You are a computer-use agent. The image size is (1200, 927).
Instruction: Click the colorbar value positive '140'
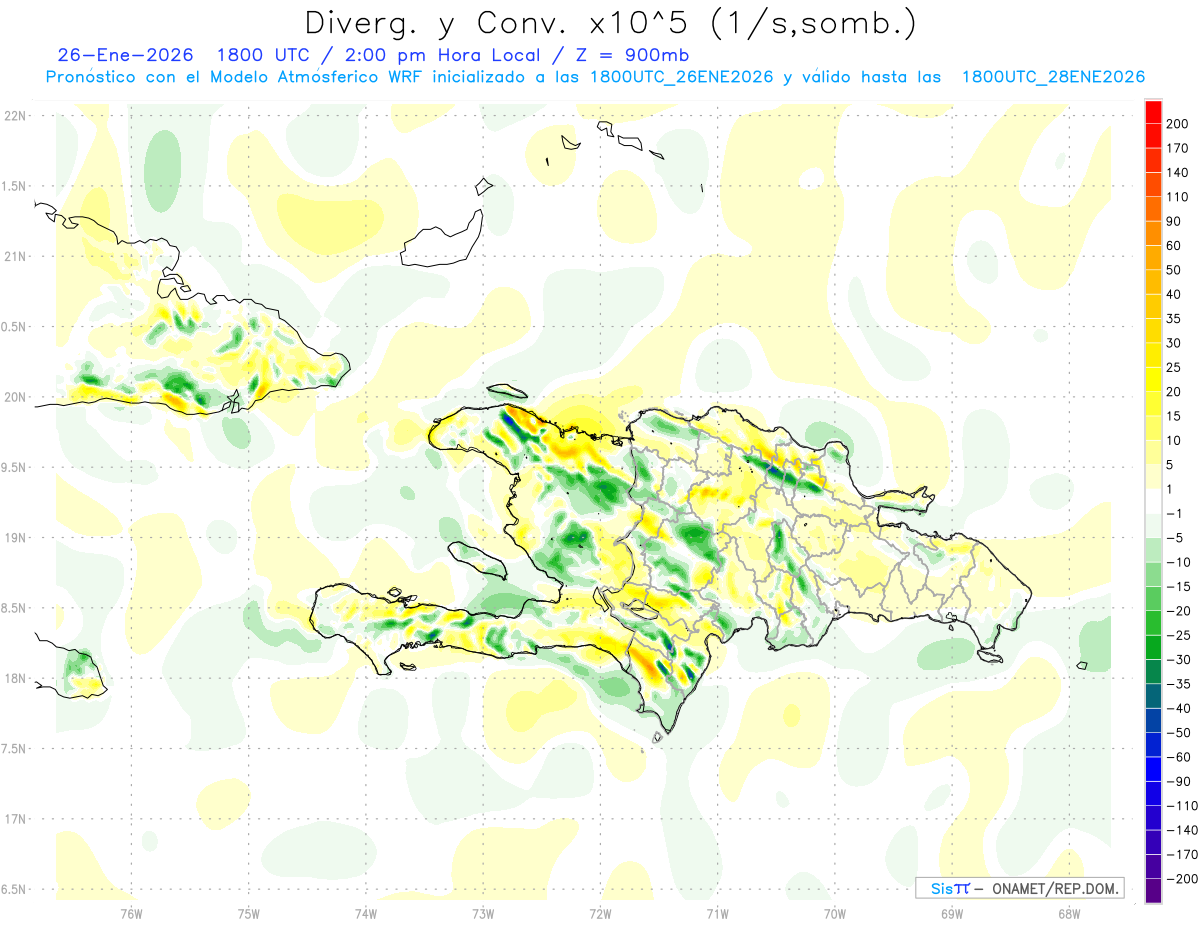(1178, 173)
